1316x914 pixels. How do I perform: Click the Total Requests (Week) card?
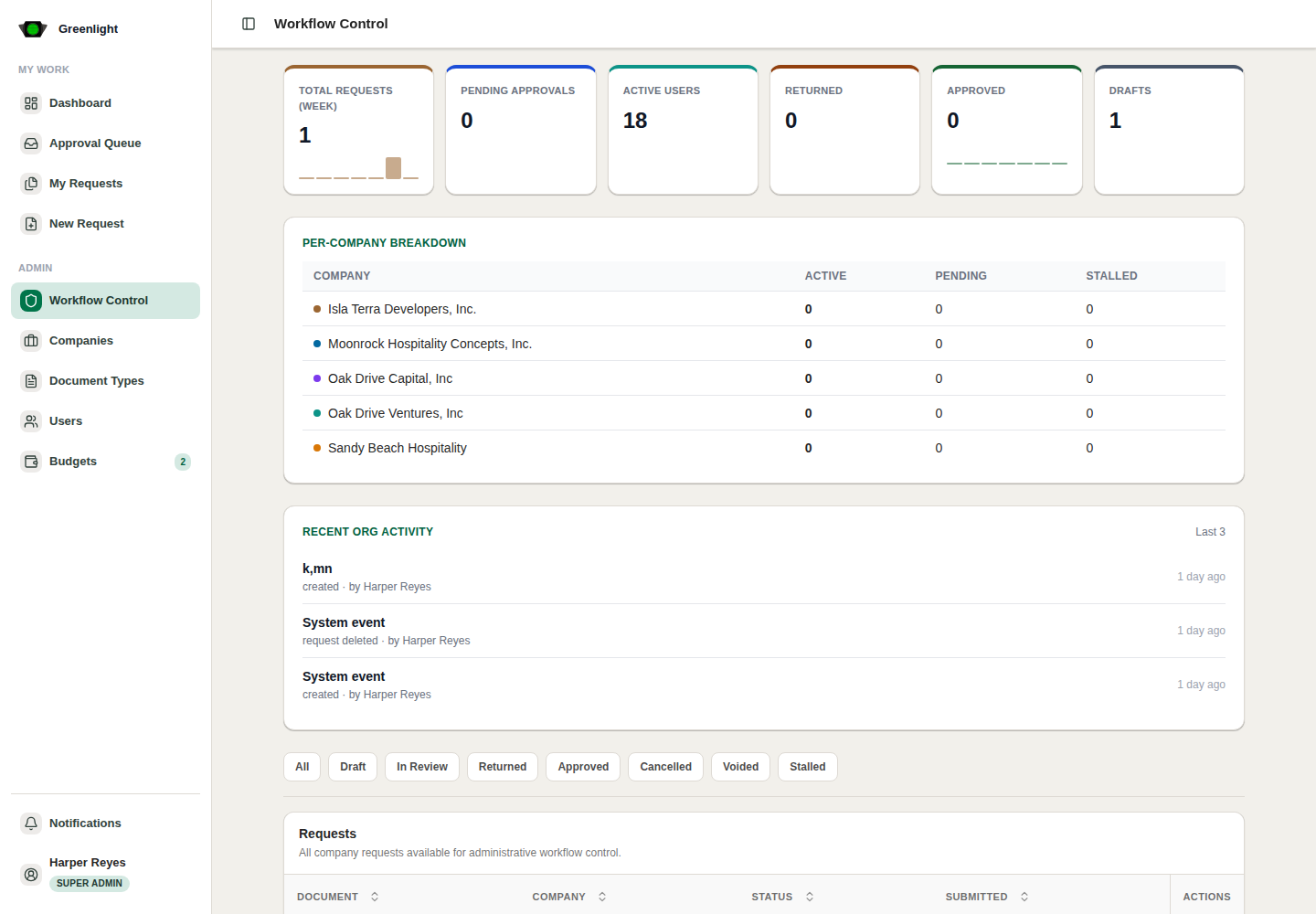359,130
